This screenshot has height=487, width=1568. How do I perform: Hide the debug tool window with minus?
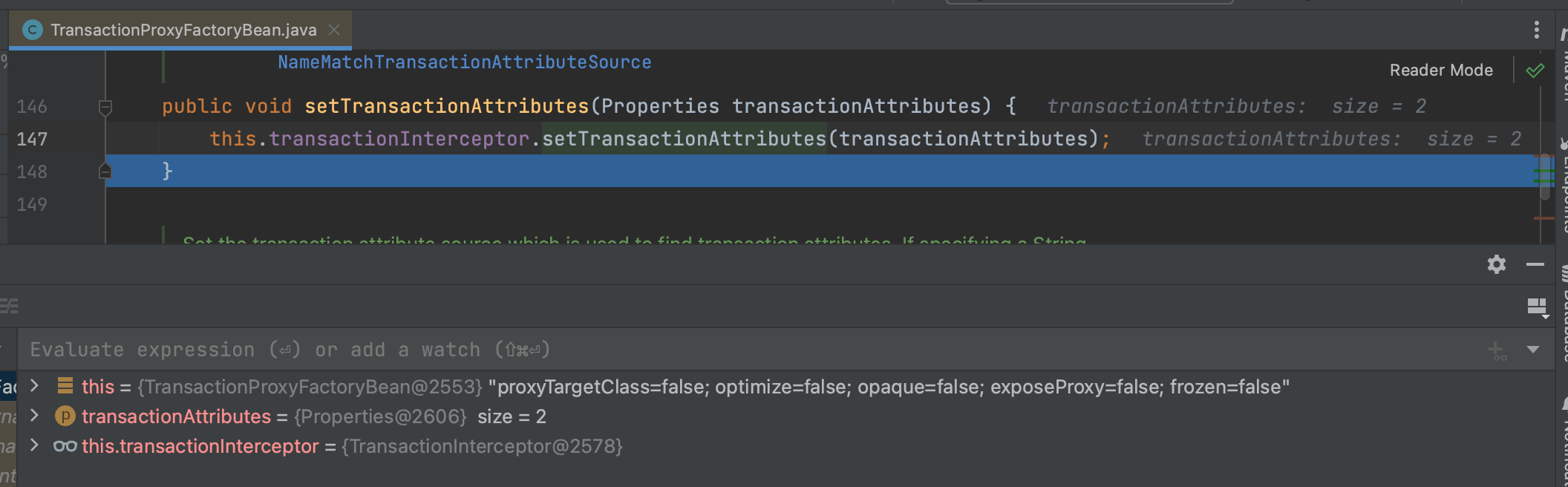pyautogui.click(x=1535, y=264)
